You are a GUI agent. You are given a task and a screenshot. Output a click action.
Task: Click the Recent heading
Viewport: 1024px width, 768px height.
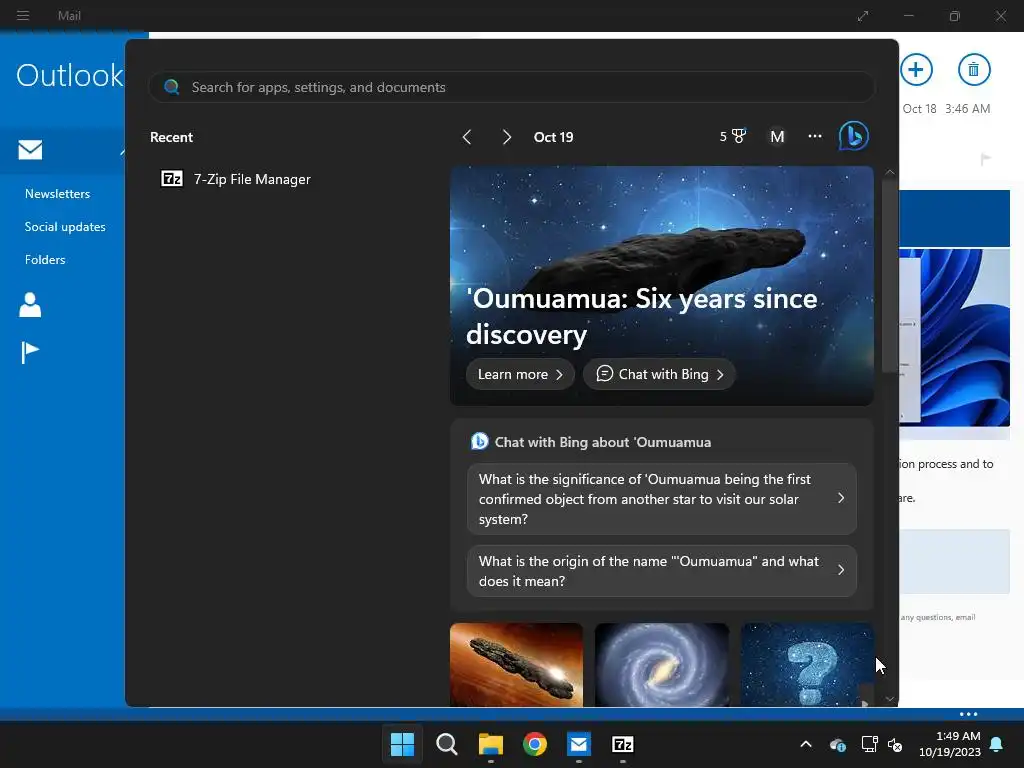(x=171, y=137)
